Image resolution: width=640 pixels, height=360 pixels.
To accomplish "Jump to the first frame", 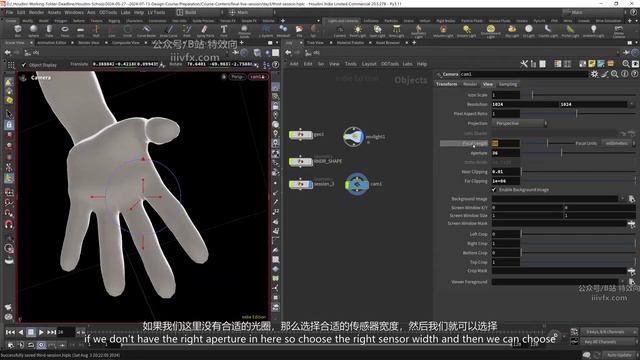I will tap(10, 332).
